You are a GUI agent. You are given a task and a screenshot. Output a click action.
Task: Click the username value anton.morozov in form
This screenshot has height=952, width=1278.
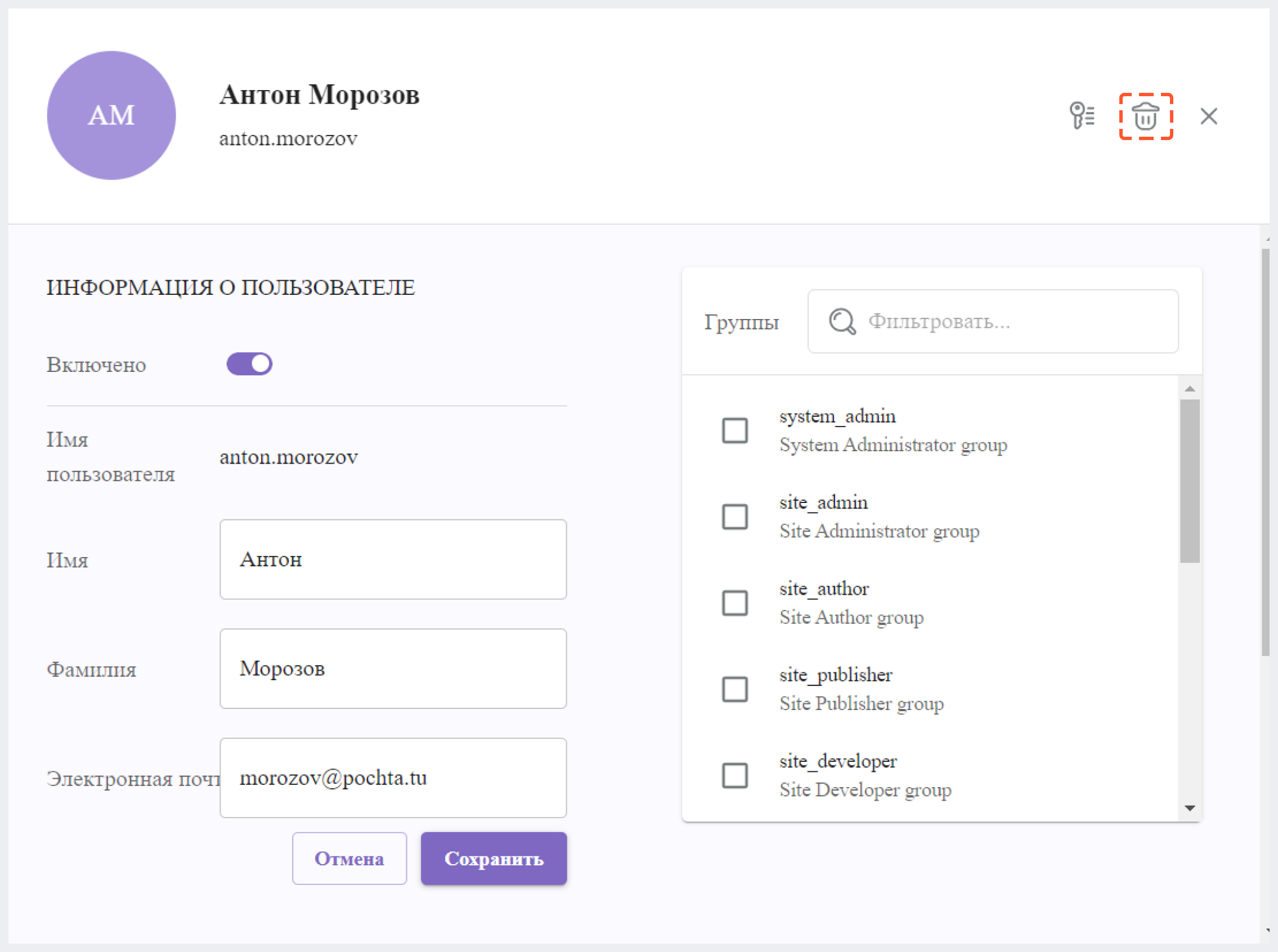point(289,457)
